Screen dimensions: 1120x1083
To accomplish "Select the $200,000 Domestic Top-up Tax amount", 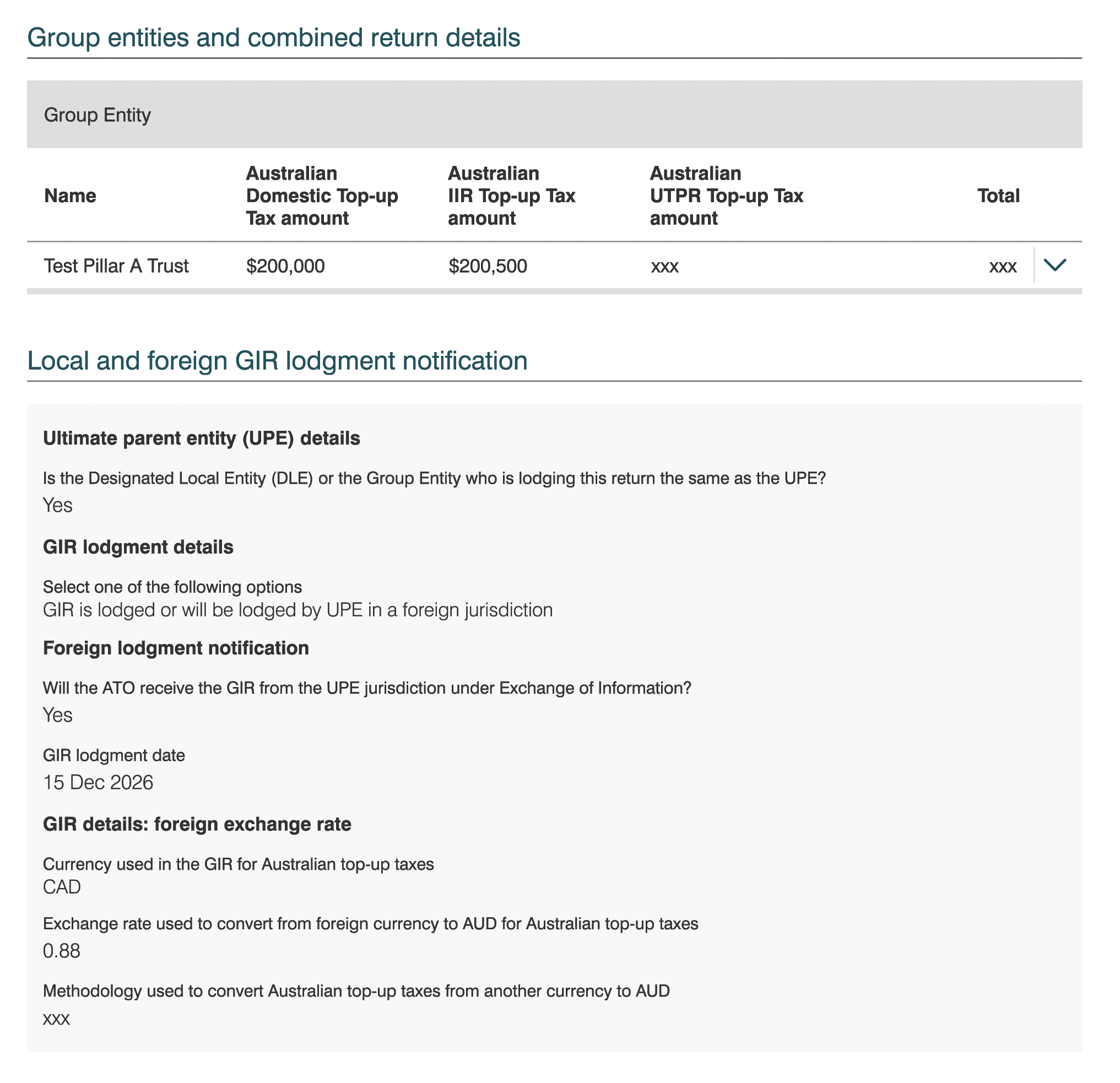I will (x=285, y=266).
